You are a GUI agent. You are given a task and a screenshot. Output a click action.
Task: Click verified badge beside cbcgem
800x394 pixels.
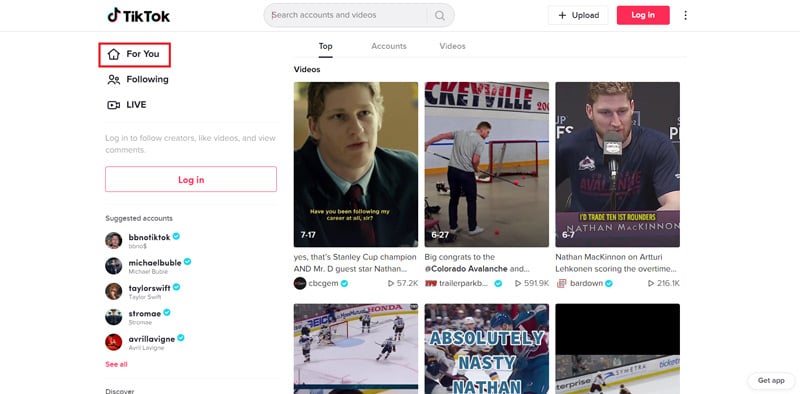coord(344,283)
